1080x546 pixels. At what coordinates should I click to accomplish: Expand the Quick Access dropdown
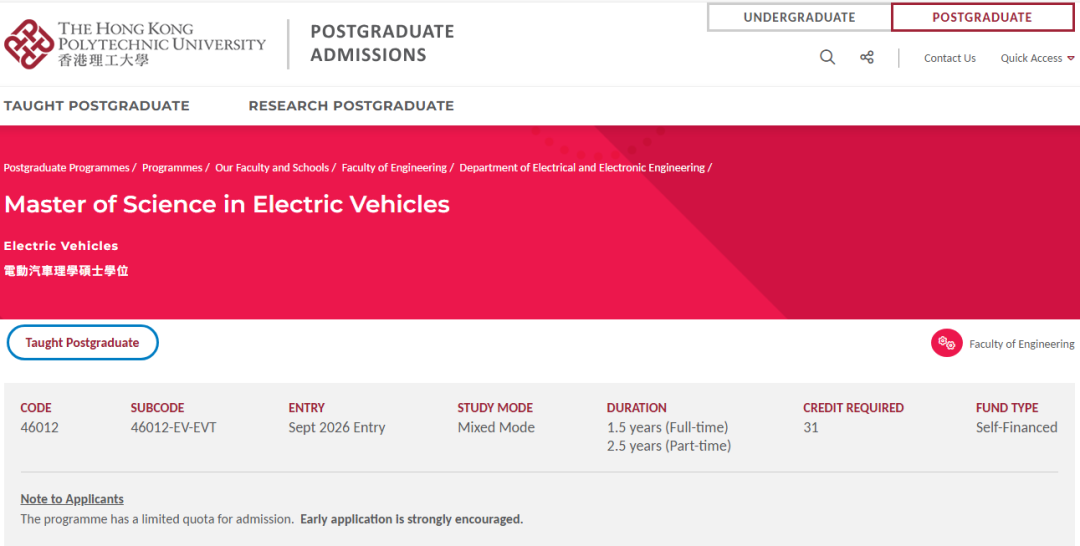click(1037, 59)
